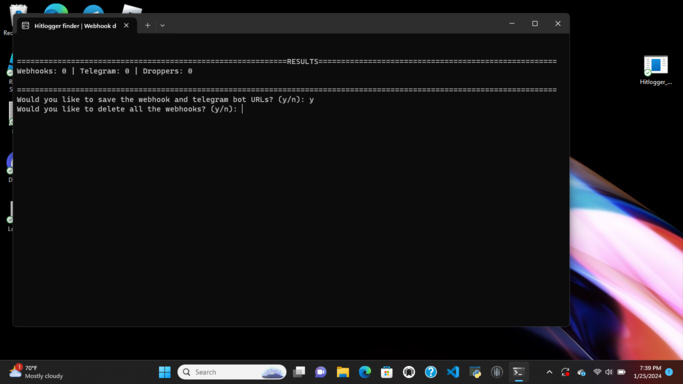Open the Chat app on the taskbar
This screenshot has width=683, height=384.
coord(321,372)
